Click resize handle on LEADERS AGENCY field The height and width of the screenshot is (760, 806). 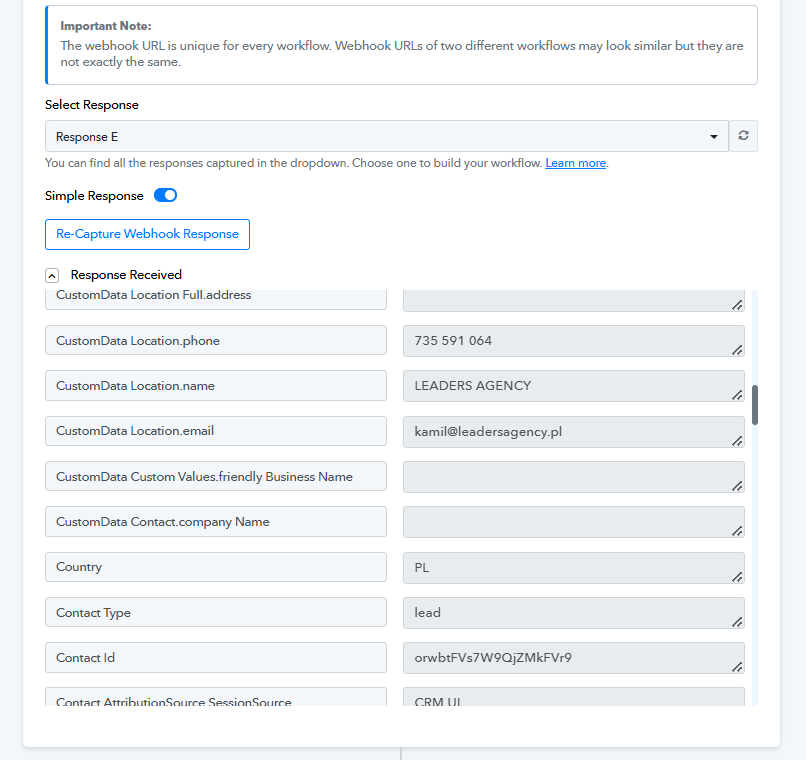[x=737, y=395]
